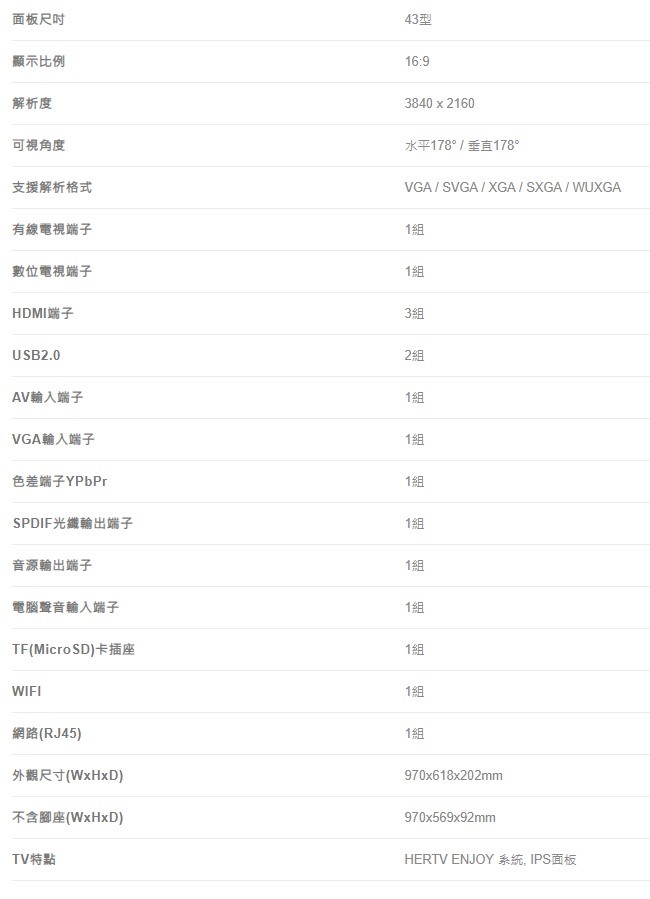Click the 3840 x 2160 resolution value
Screen dimensions: 650x899
pos(439,103)
